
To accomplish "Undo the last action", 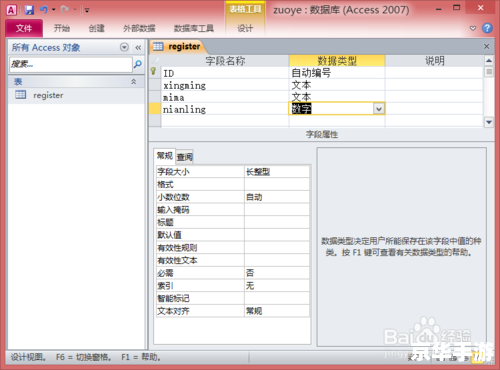I will pyautogui.click(x=44, y=10).
